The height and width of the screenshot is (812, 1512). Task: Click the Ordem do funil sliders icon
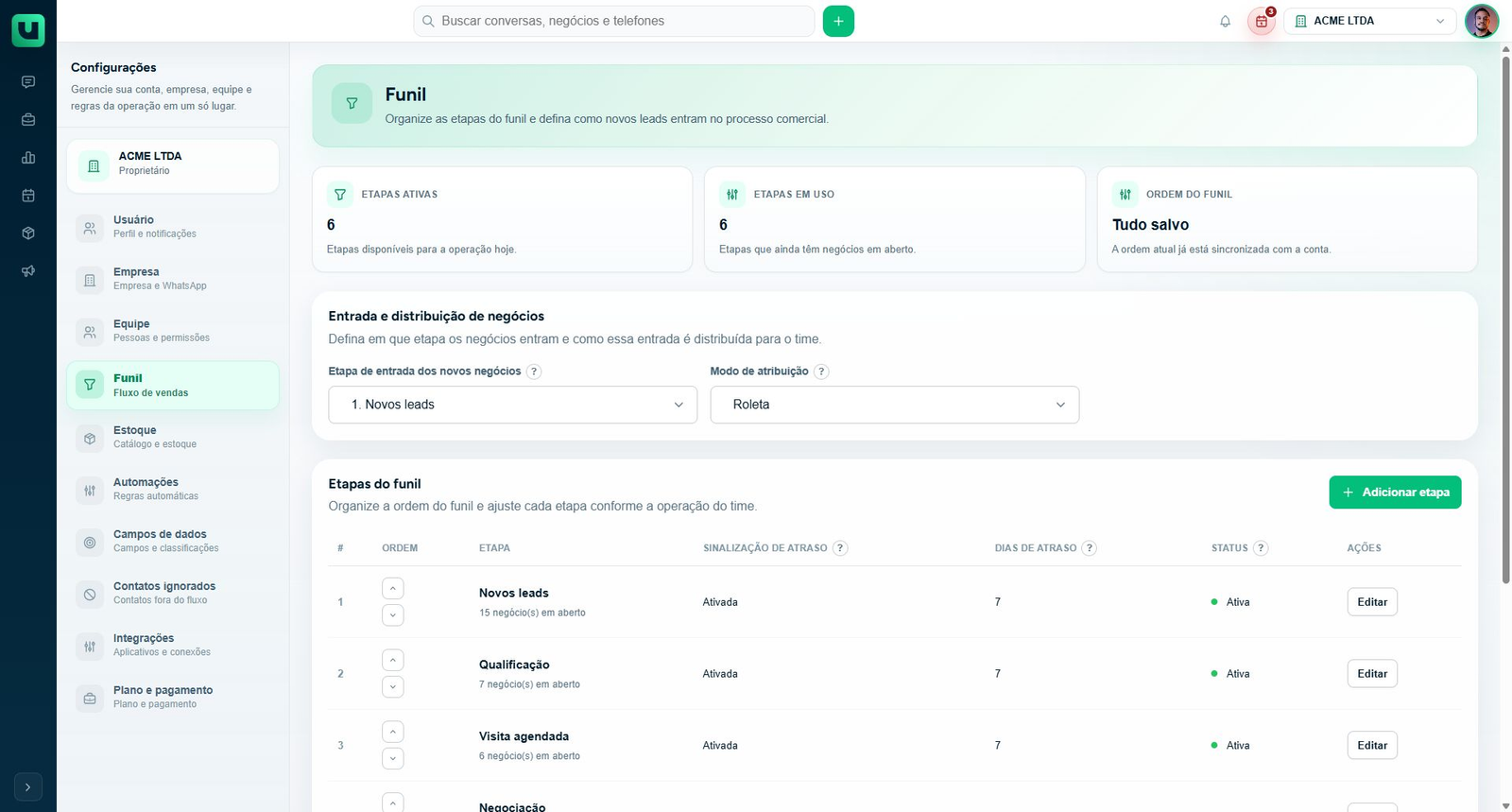click(x=1125, y=194)
